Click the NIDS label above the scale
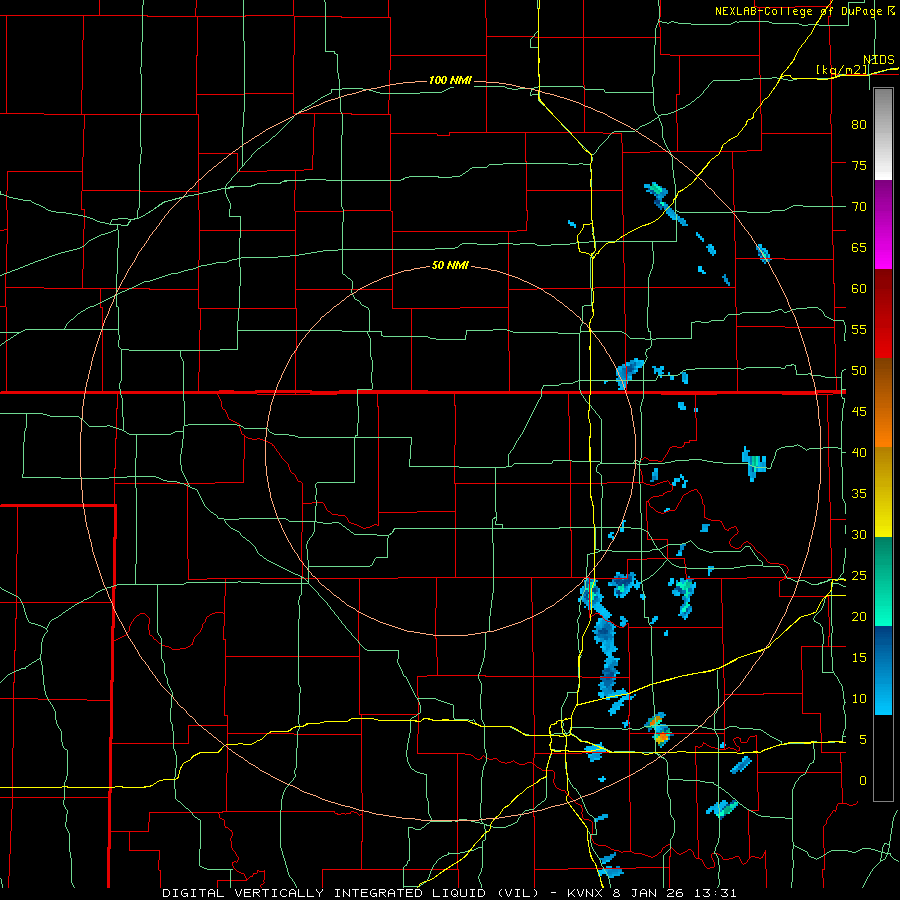 coord(879,60)
